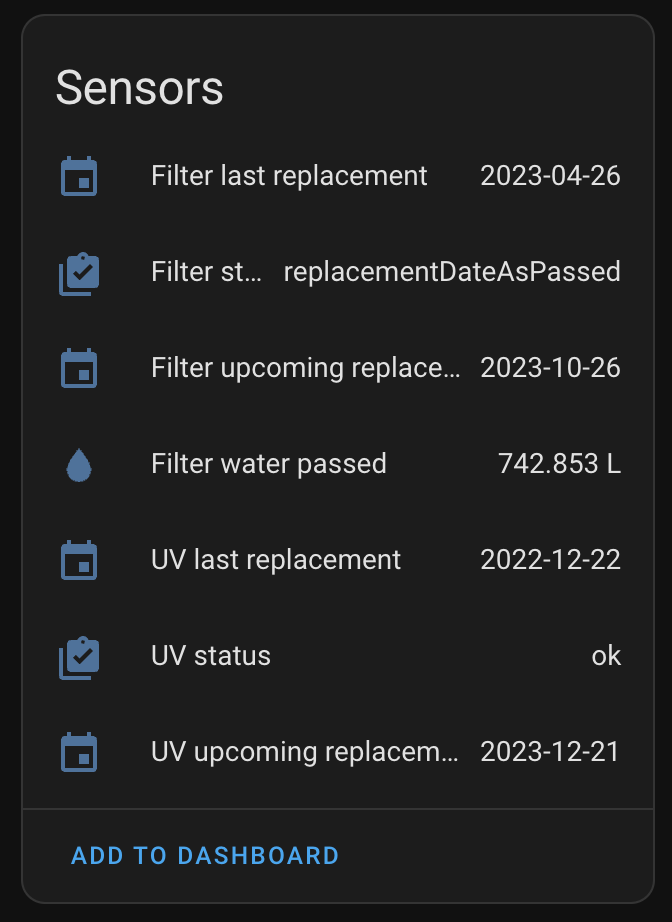This screenshot has height=922, width=672.
Task: Select the clipboard-check icon for Filter status
Action: 79,271
